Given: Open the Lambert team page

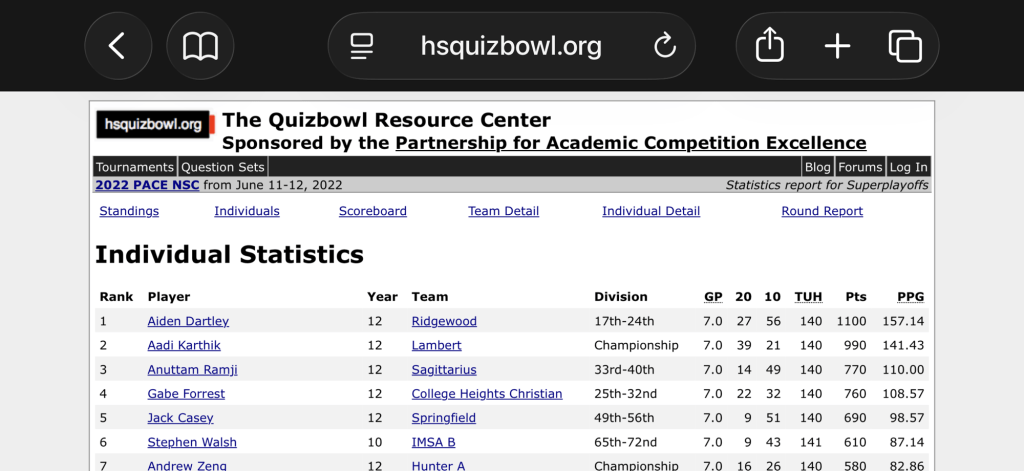Looking at the screenshot, I should [436, 345].
